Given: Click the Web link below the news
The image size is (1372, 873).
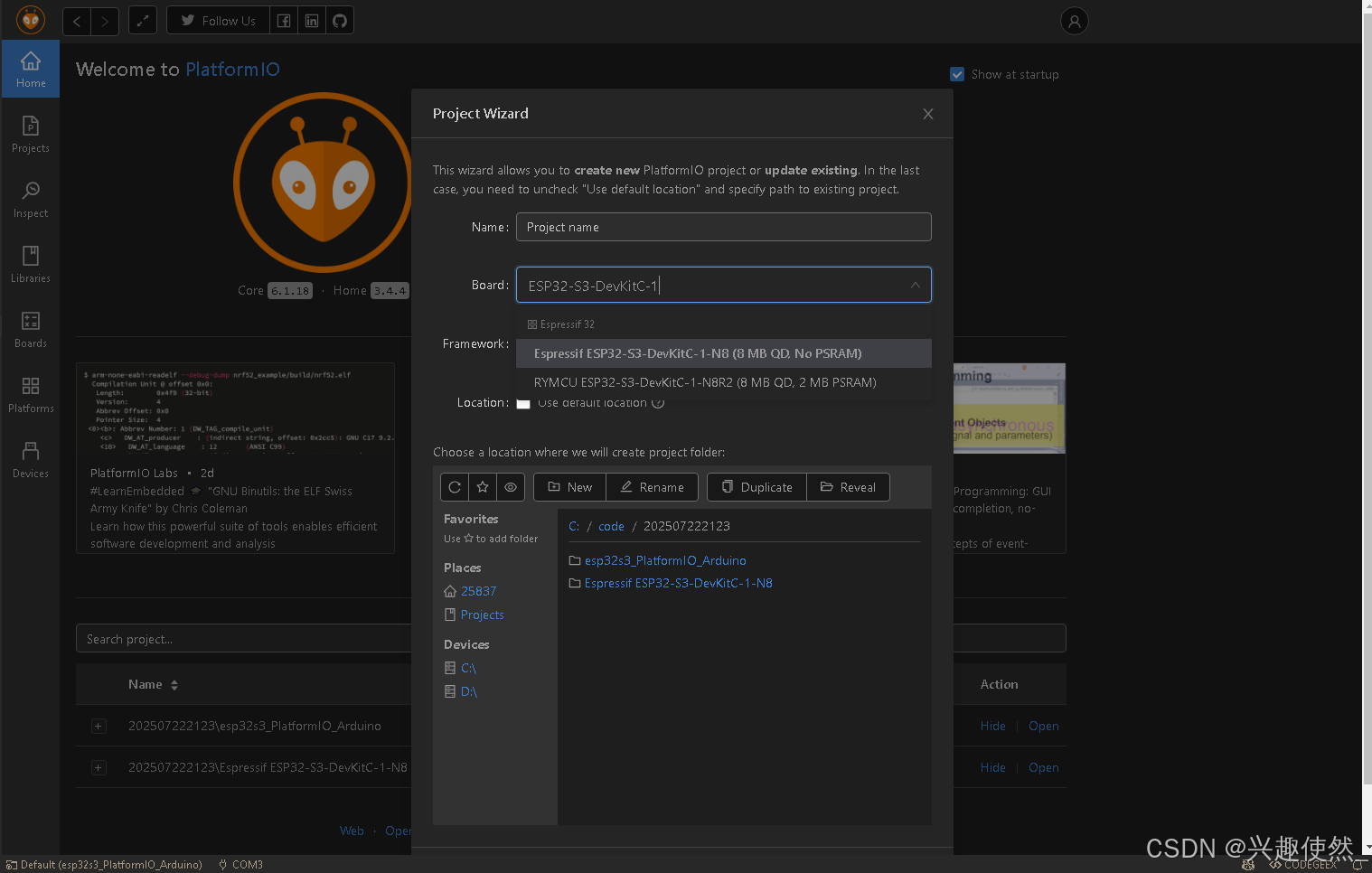Looking at the screenshot, I should (x=352, y=831).
